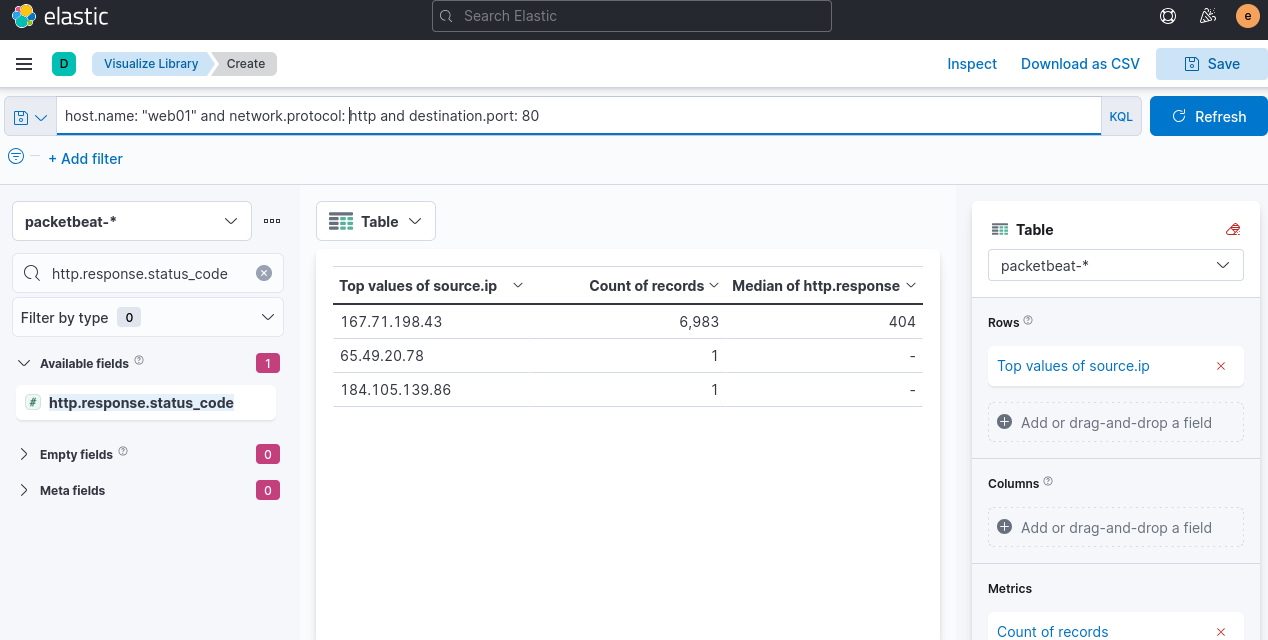Viewport: 1268px width, 640px height.
Task: Expand the Meta fields section
Action: [25, 490]
